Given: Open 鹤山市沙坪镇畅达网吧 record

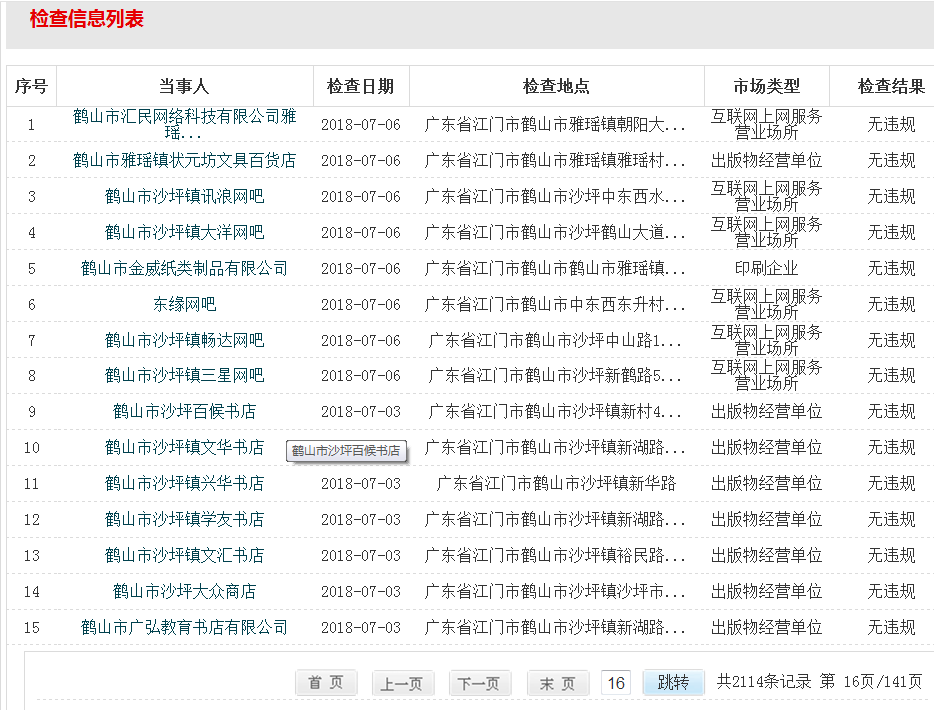Looking at the screenshot, I should pyautogui.click(x=185, y=340).
